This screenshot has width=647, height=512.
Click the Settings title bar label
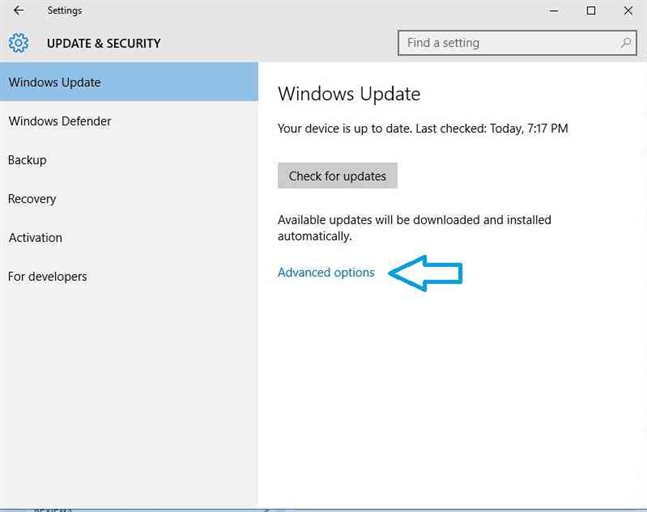(64, 11)
